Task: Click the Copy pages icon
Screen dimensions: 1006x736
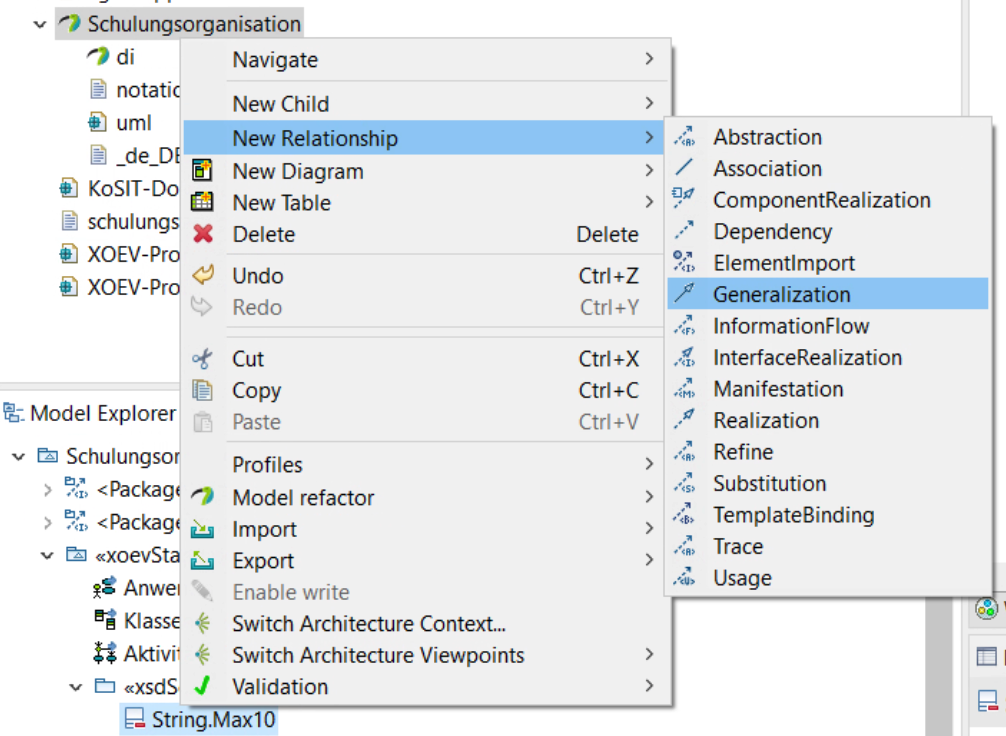Action: click(202, 389)
